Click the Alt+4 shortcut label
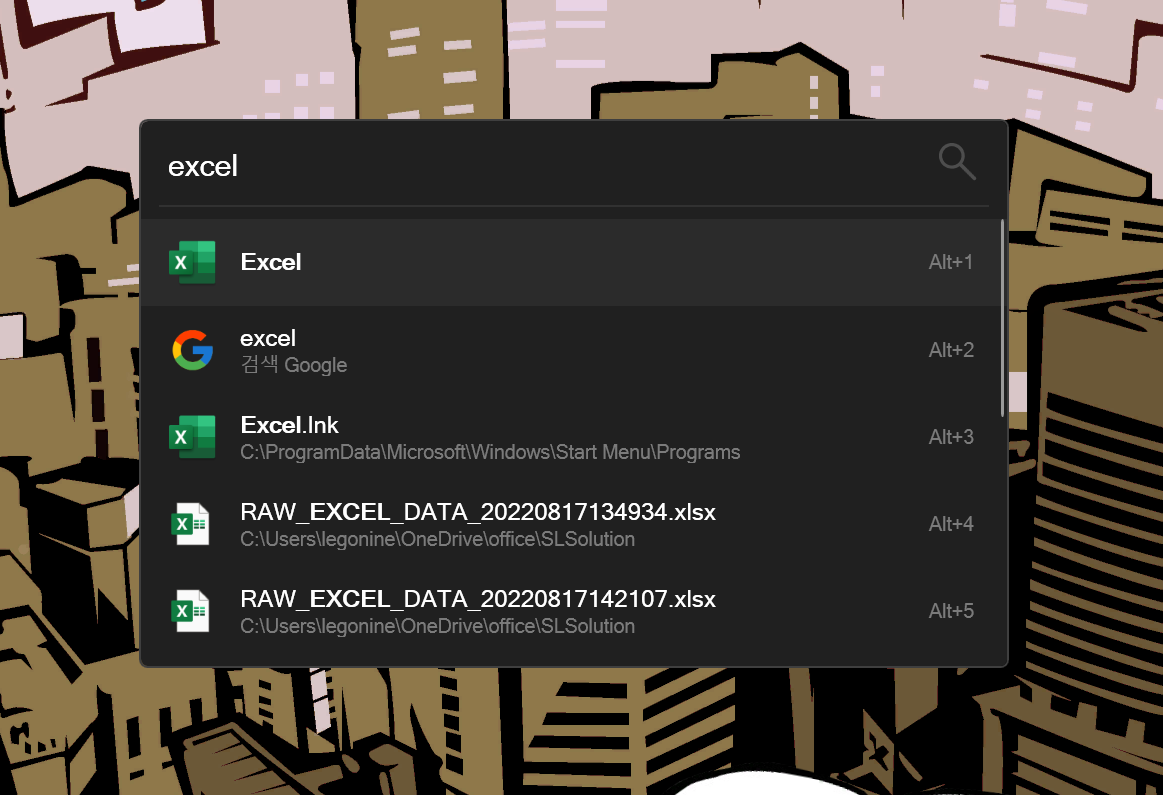Image resolution: width=1163 pixels, height=795 pixels. (950, 524)
